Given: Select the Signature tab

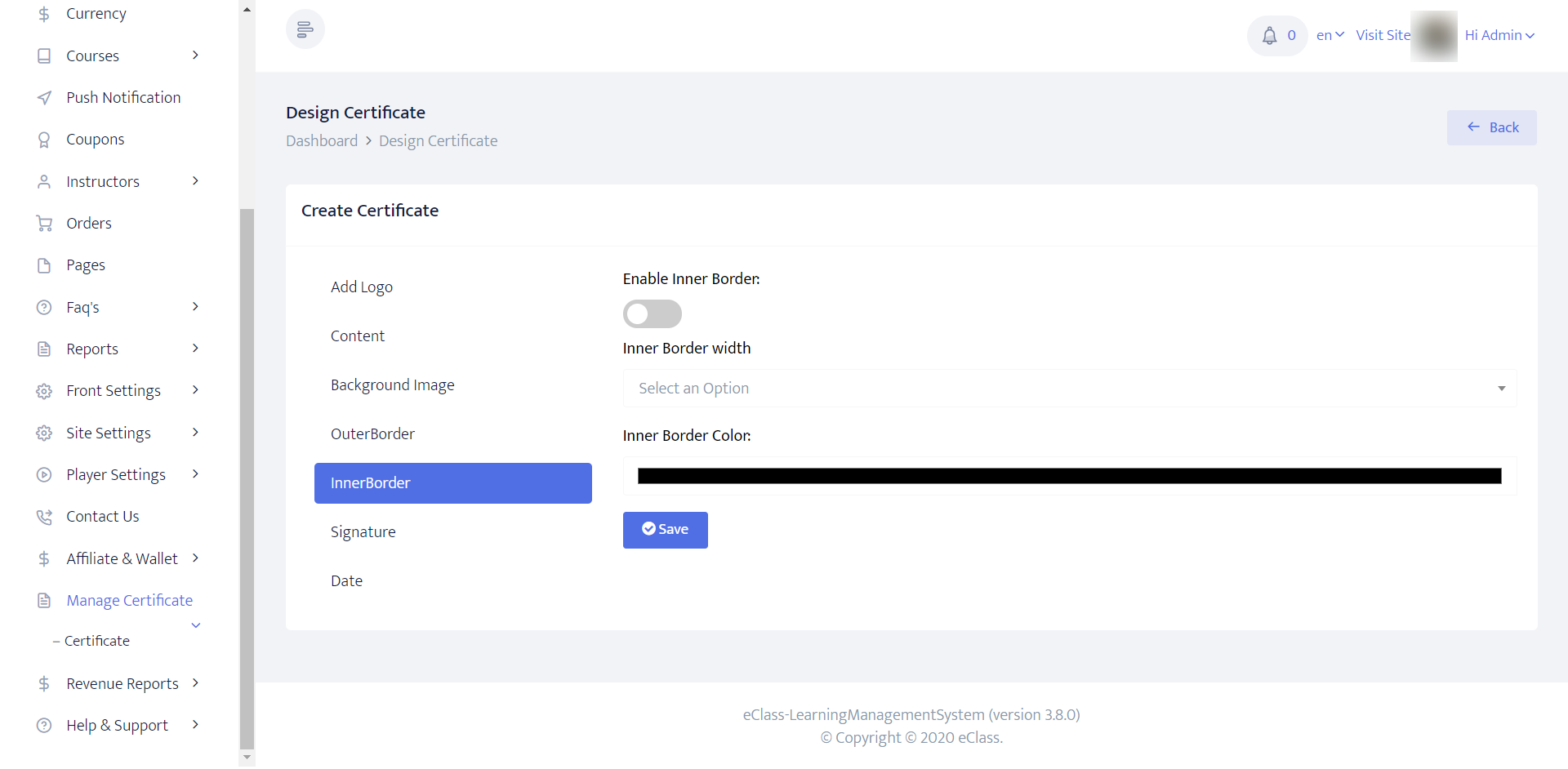Looking at the screenshot, I should click(x=363, y=532).
